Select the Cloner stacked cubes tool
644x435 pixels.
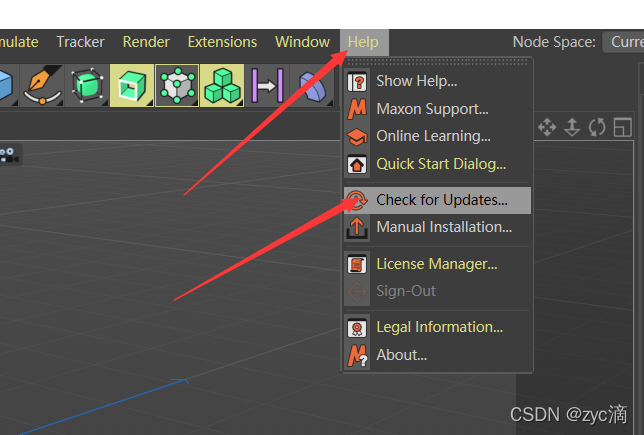(222, 85)
